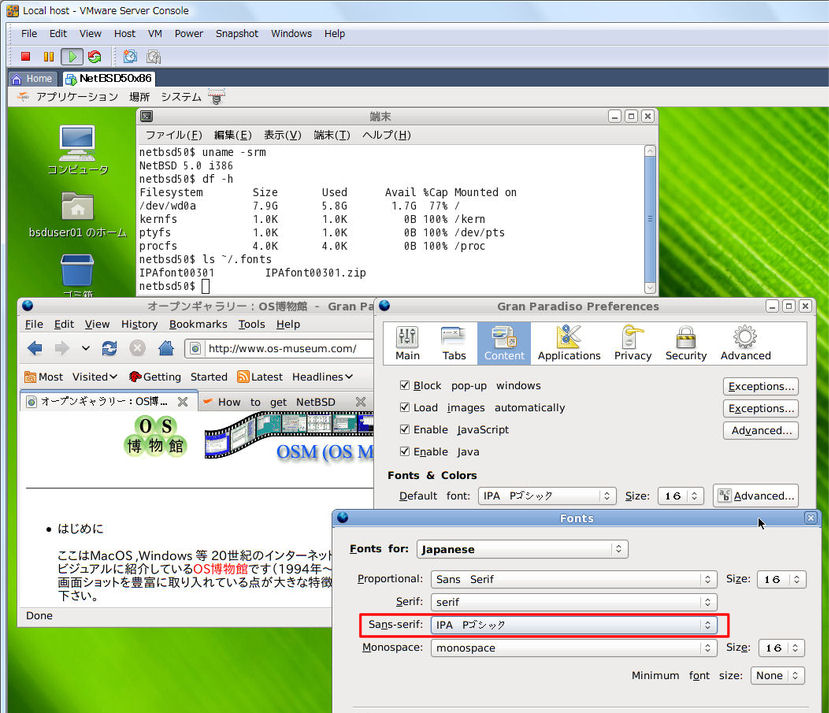Click Exceptions button for pop-up windows

(761, 386)
